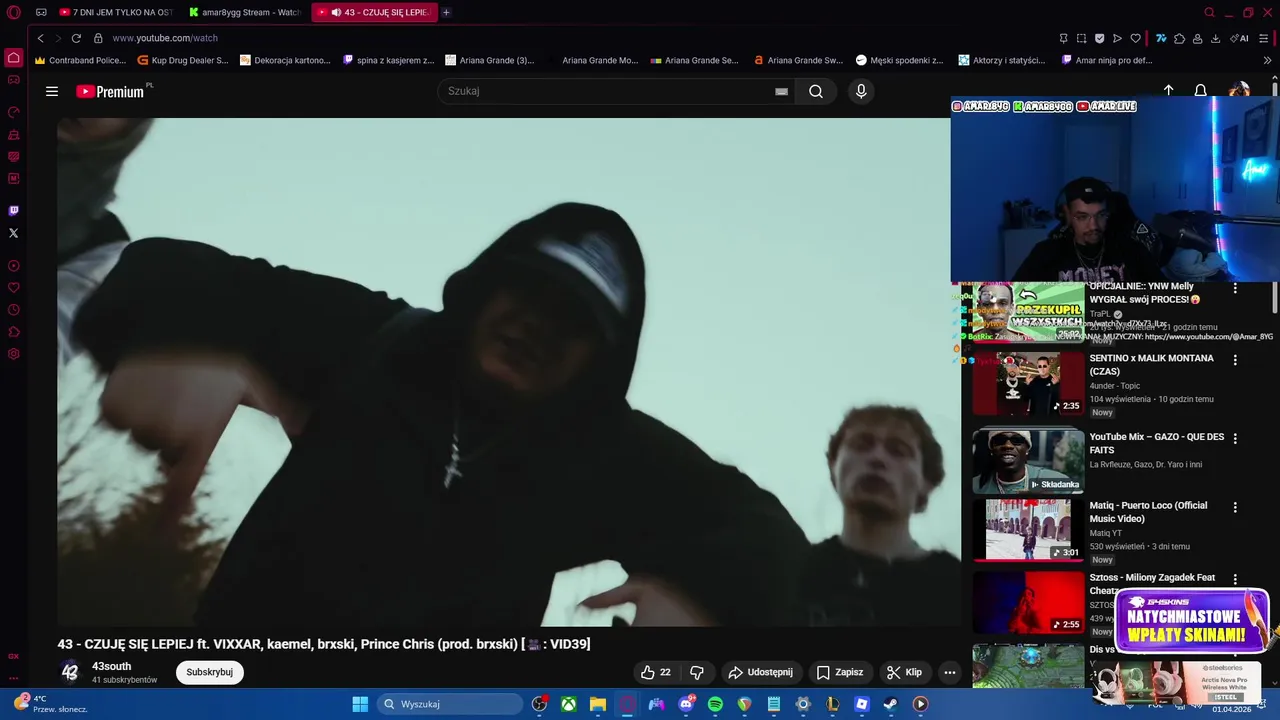This screenshot has height=720, width=1280.
Task: Open 'Matiq - Puerto Loco' video thumbnail
Action: (x=1028, y=530)
